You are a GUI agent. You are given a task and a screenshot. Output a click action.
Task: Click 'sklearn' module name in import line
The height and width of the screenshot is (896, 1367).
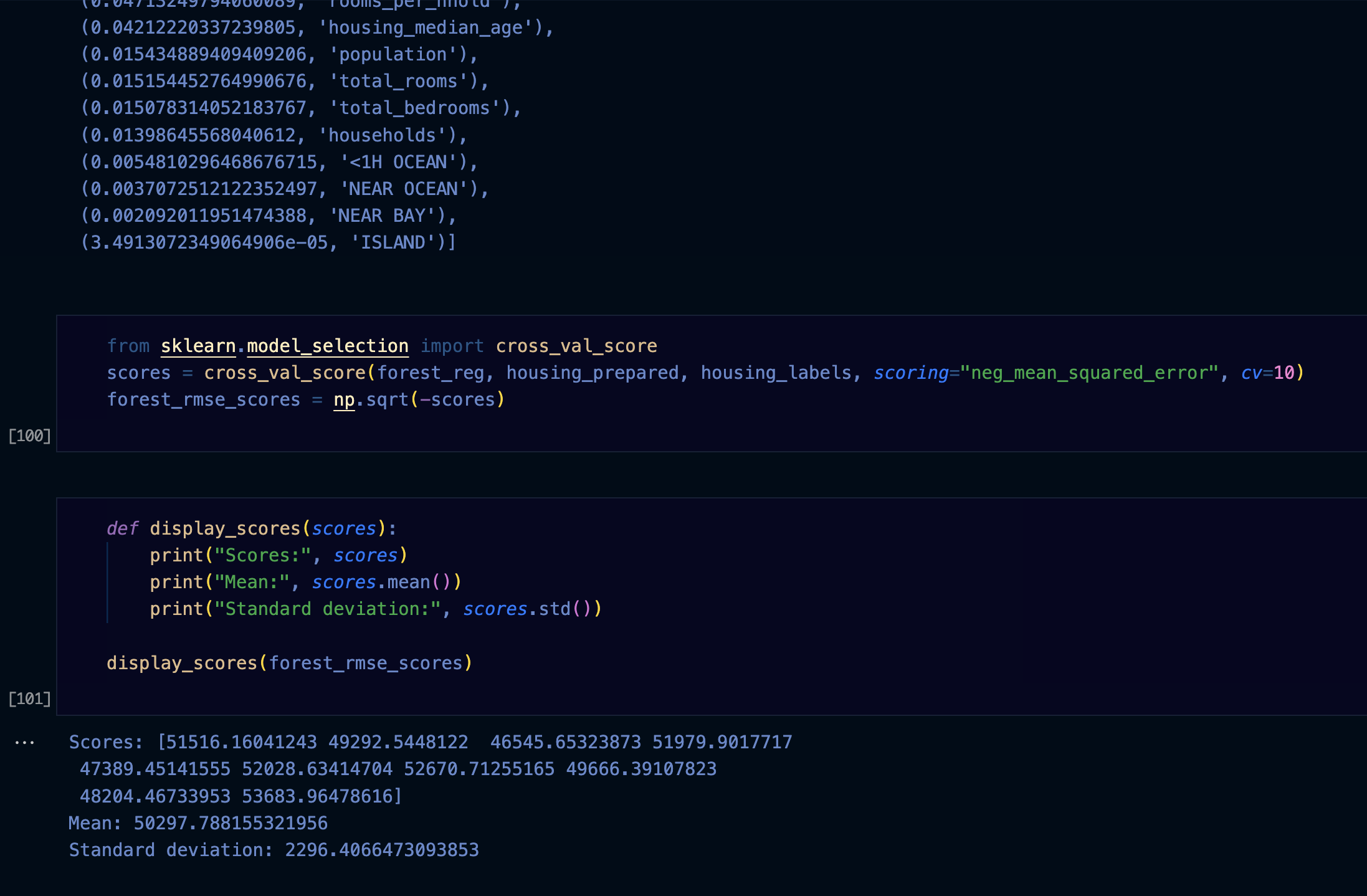pyautogui.click(x=198, y=346)
